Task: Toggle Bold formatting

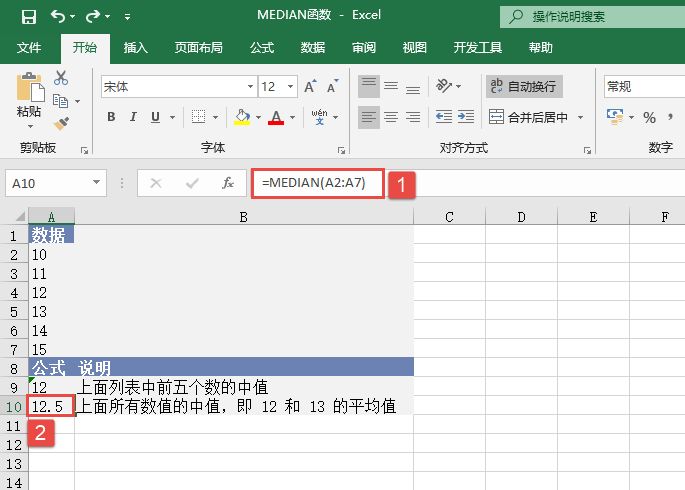Action: coord(111,117)
